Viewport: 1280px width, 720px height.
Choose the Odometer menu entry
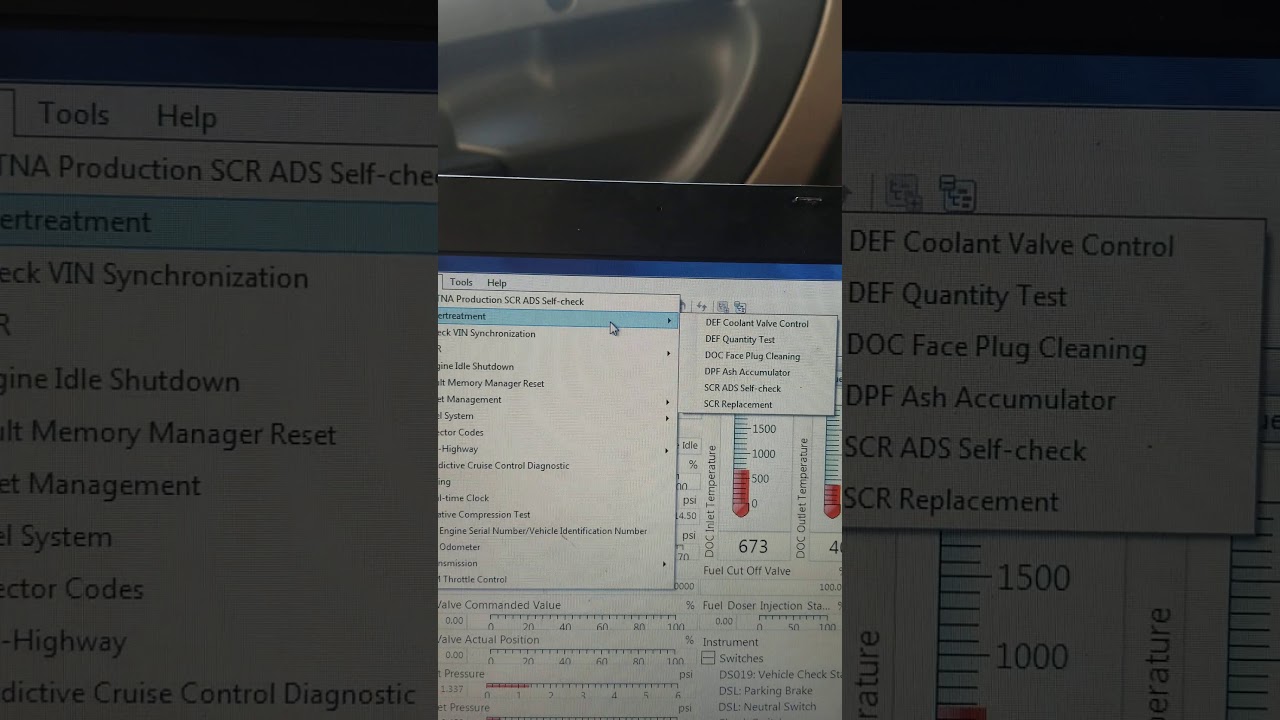(x=460, y=547)
